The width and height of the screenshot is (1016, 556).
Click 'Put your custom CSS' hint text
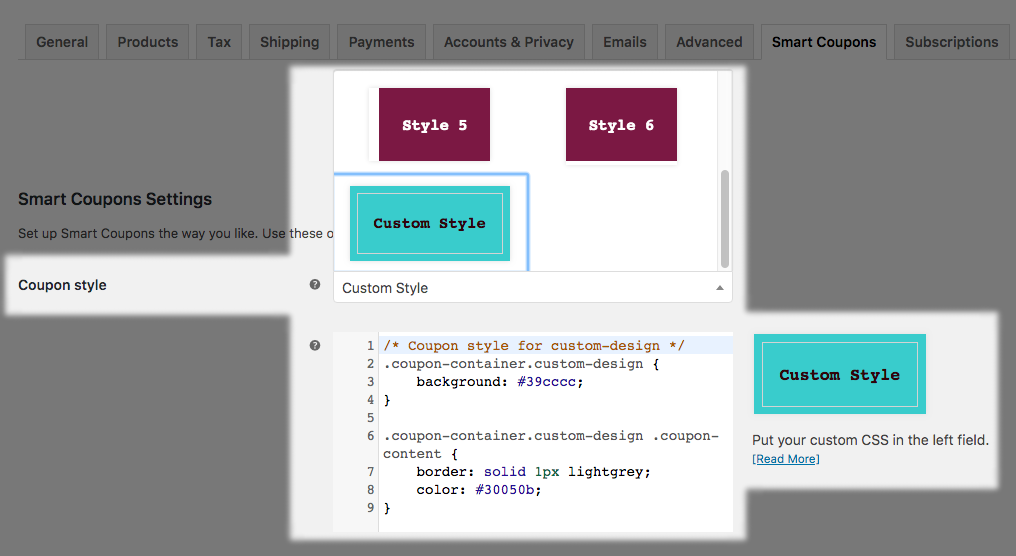tap(870, 440)
